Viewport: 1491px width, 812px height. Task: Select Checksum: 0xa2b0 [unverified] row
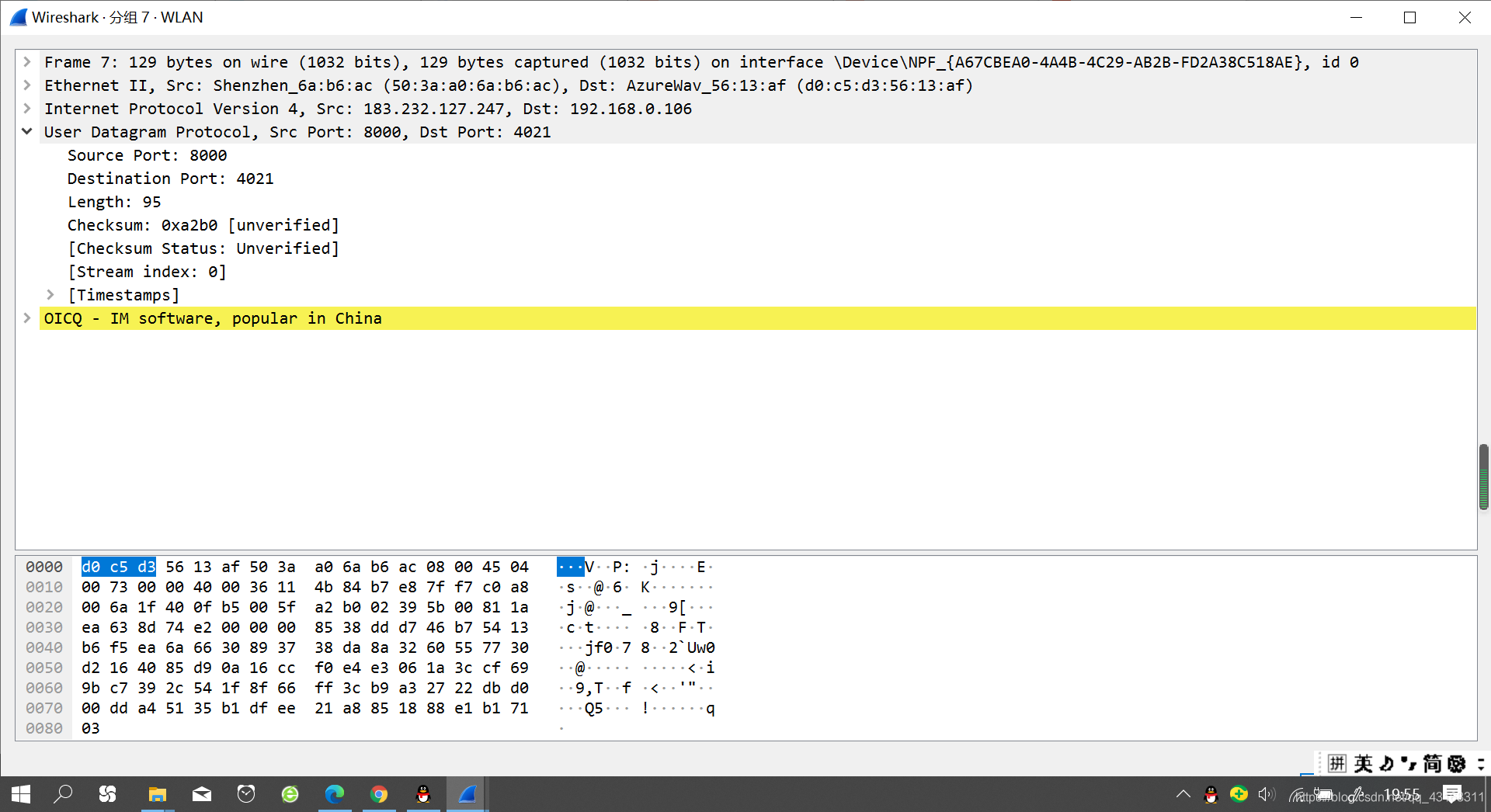coord(203,225)
